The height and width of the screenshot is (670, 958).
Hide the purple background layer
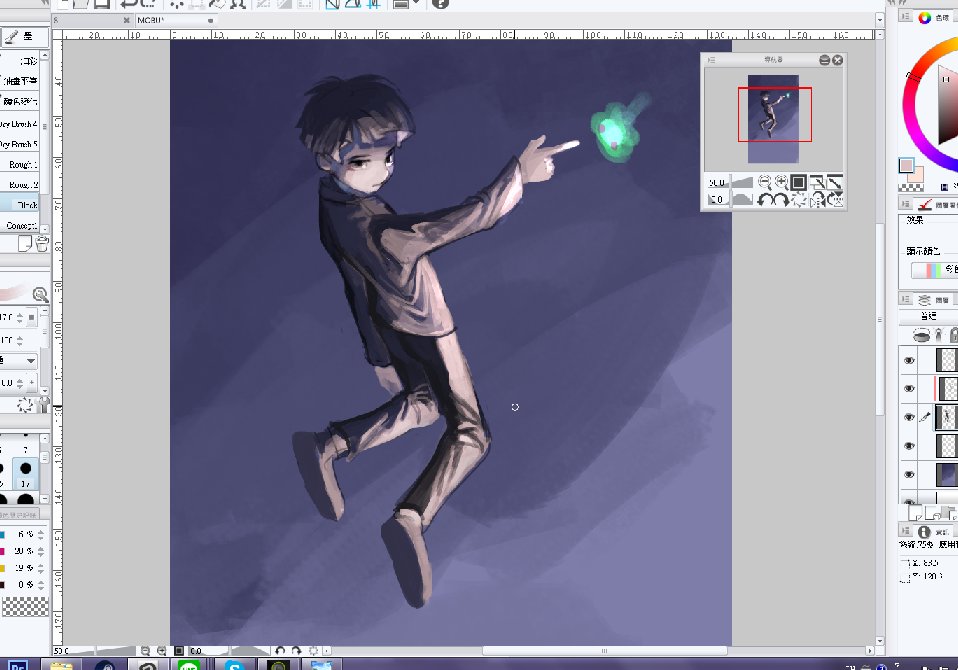point(909,475)
